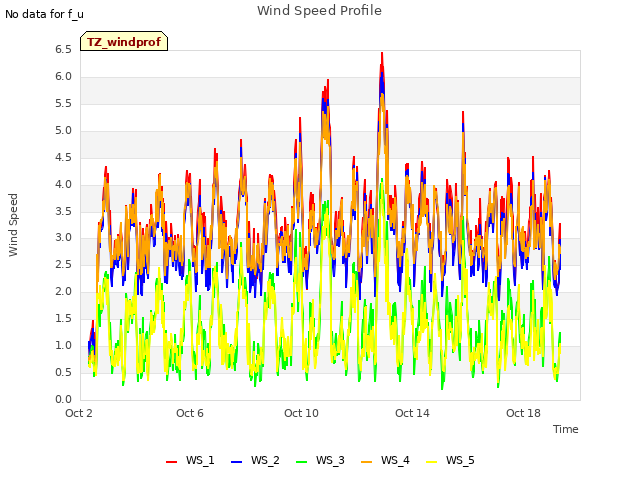The width and height of the screenshot is (640, 480).
Task: Toggle the WS_3 legend entry
Action: point(320,460)
